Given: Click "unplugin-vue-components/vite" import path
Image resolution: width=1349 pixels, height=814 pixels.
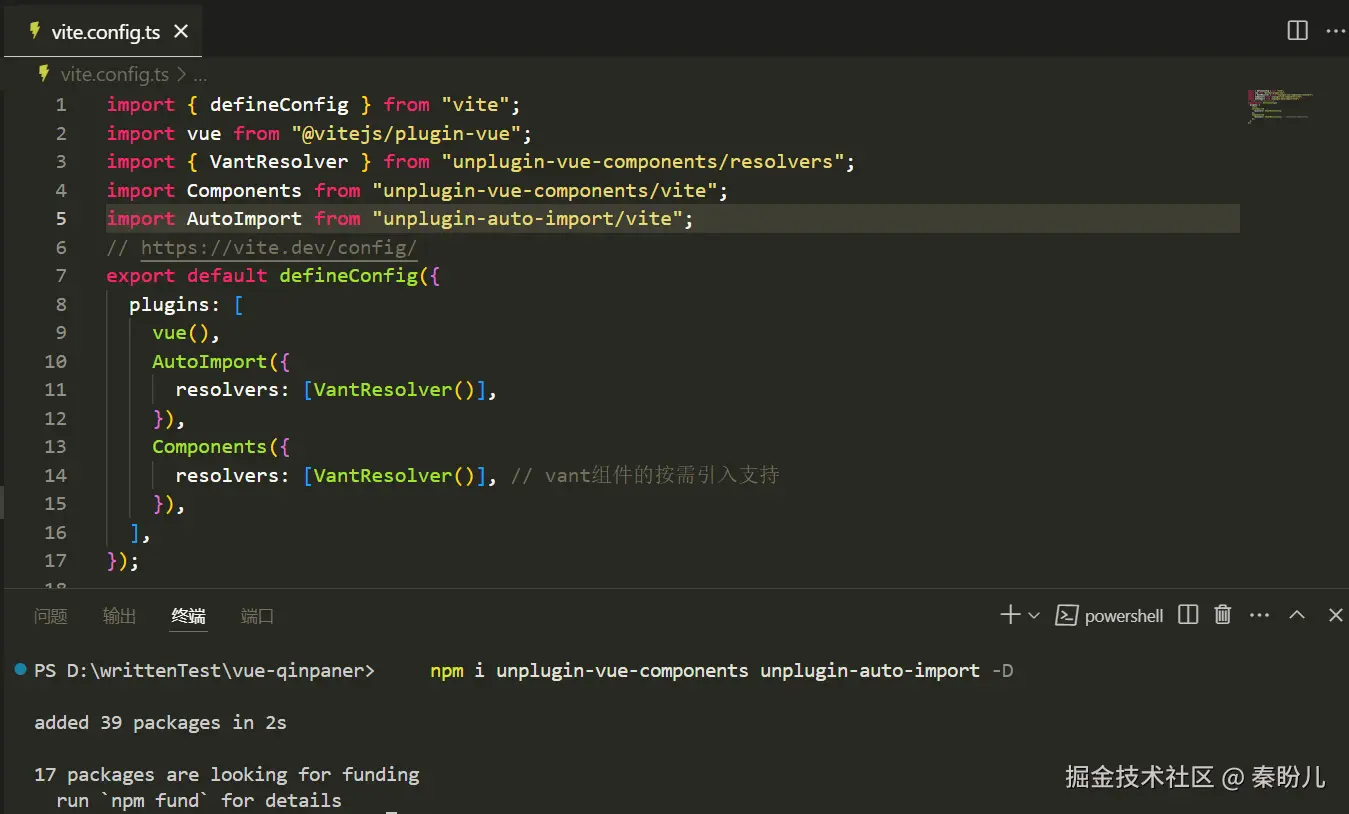Looking at the screenshot, I should 545,190.
